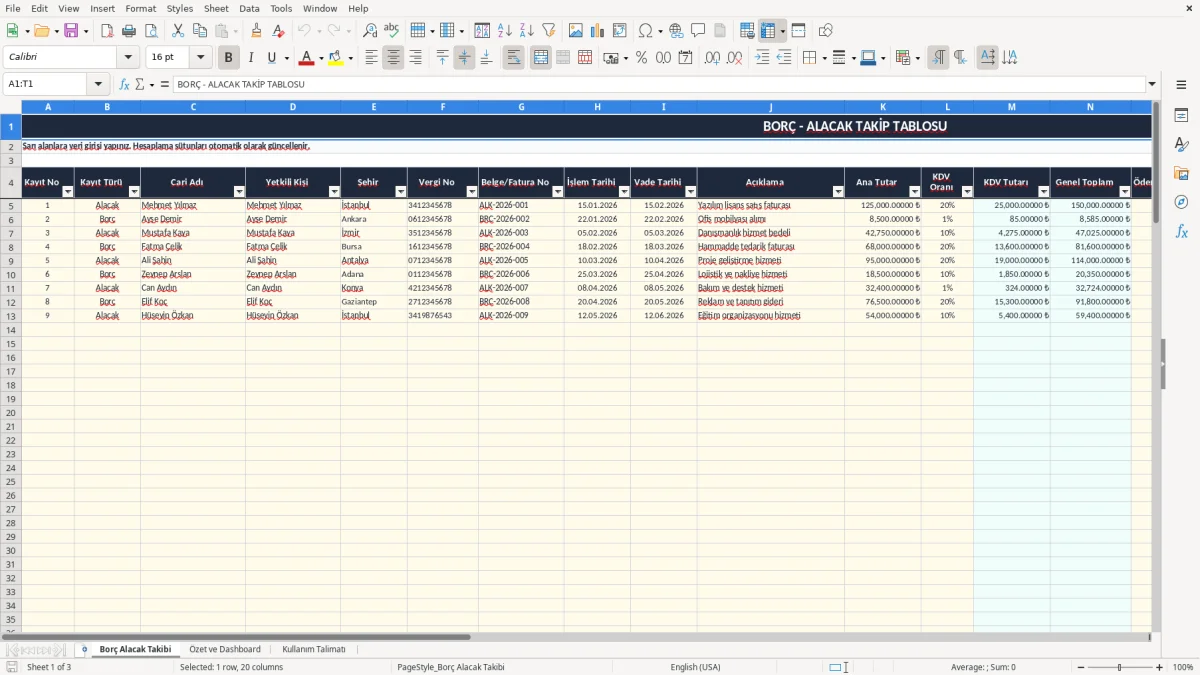Run the Spelling check icon
The height and width of the screenshot is (675, 1200).
point(392,31)
